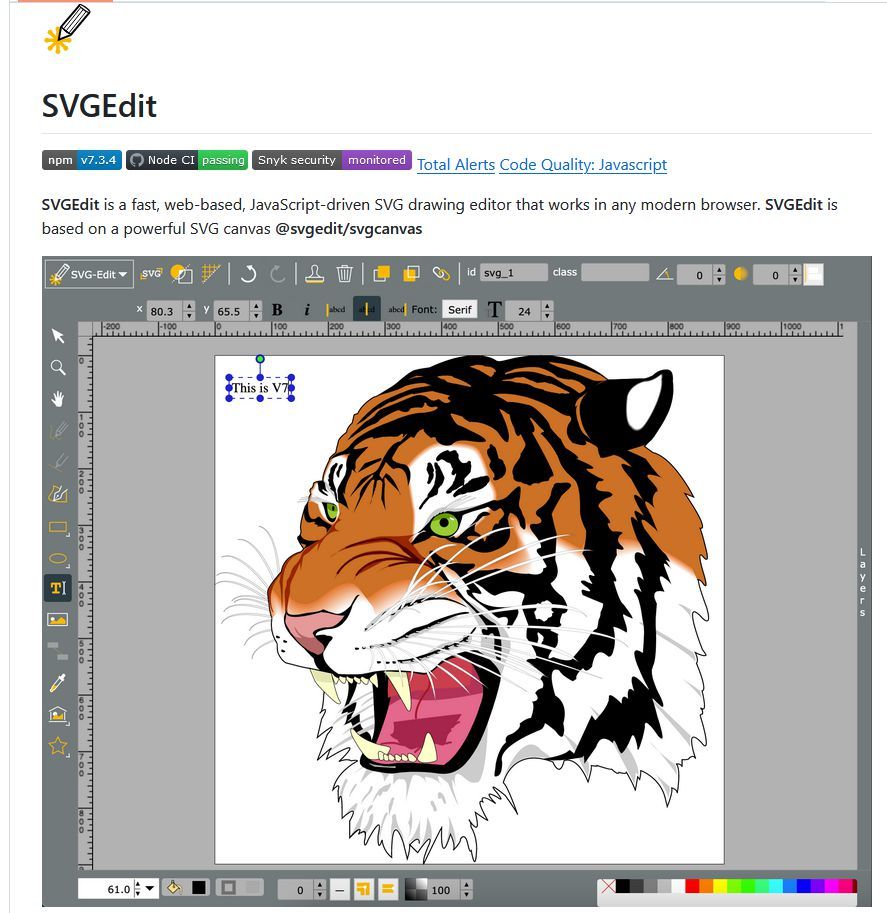Select the arrow Select tool

click(58, 336)
